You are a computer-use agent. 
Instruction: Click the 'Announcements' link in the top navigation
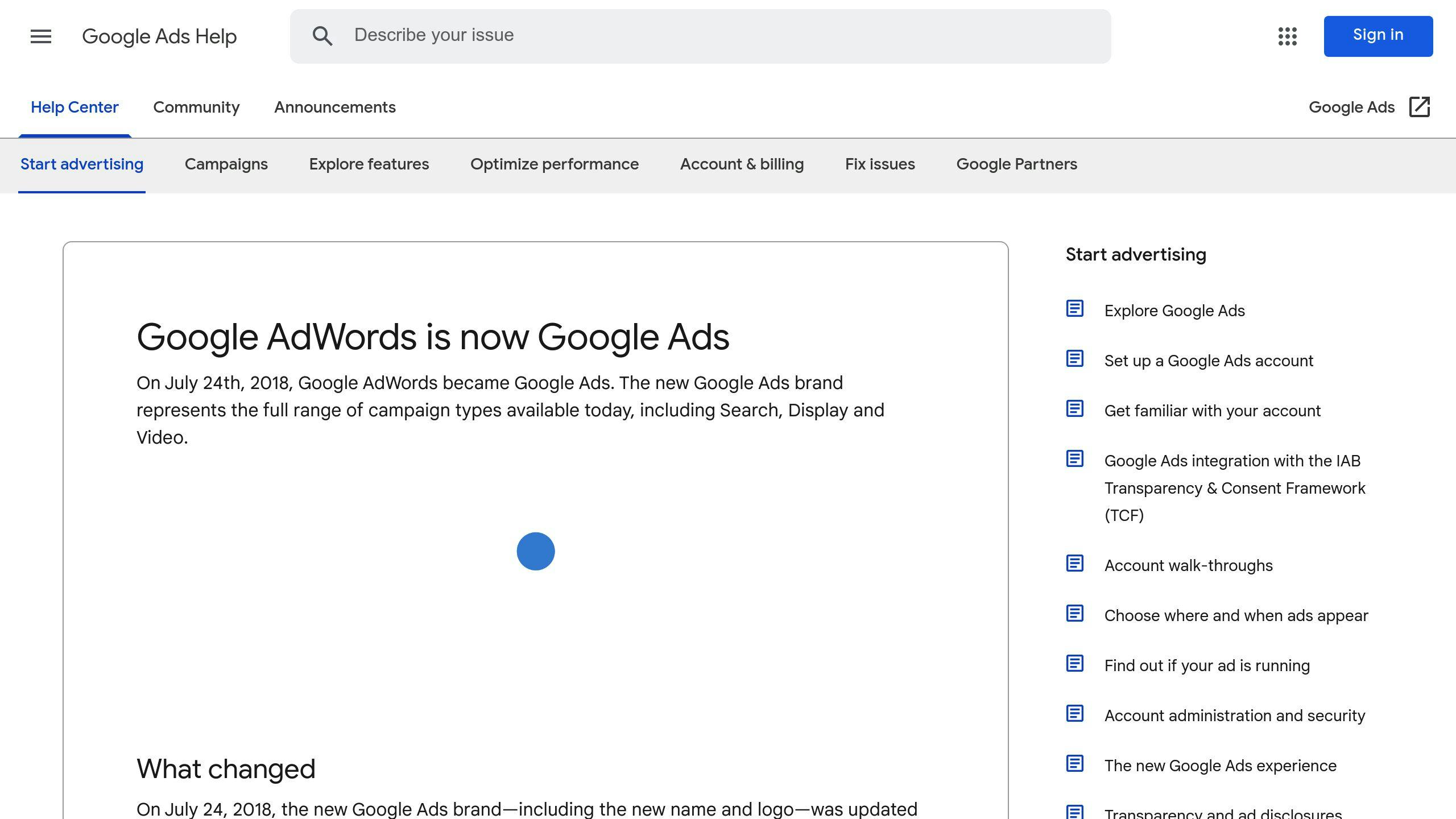(x=335, y=108)
